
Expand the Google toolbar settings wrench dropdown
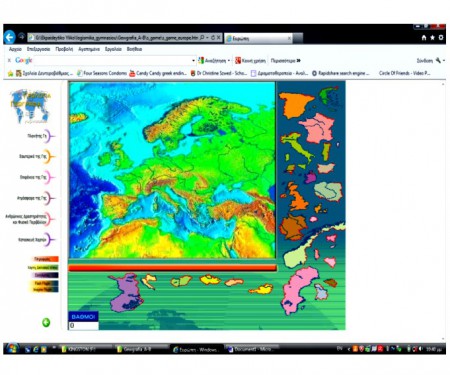(x=444, y=60)
